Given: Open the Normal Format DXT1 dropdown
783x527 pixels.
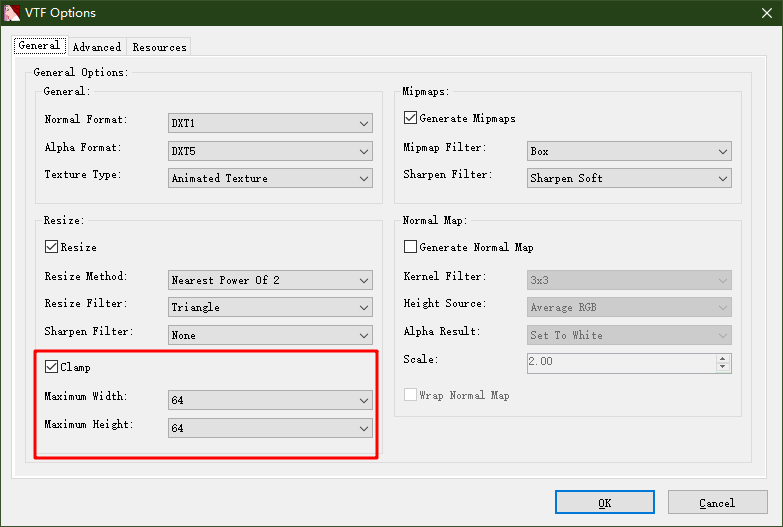Looking at the screenshot, I should 270,123.
